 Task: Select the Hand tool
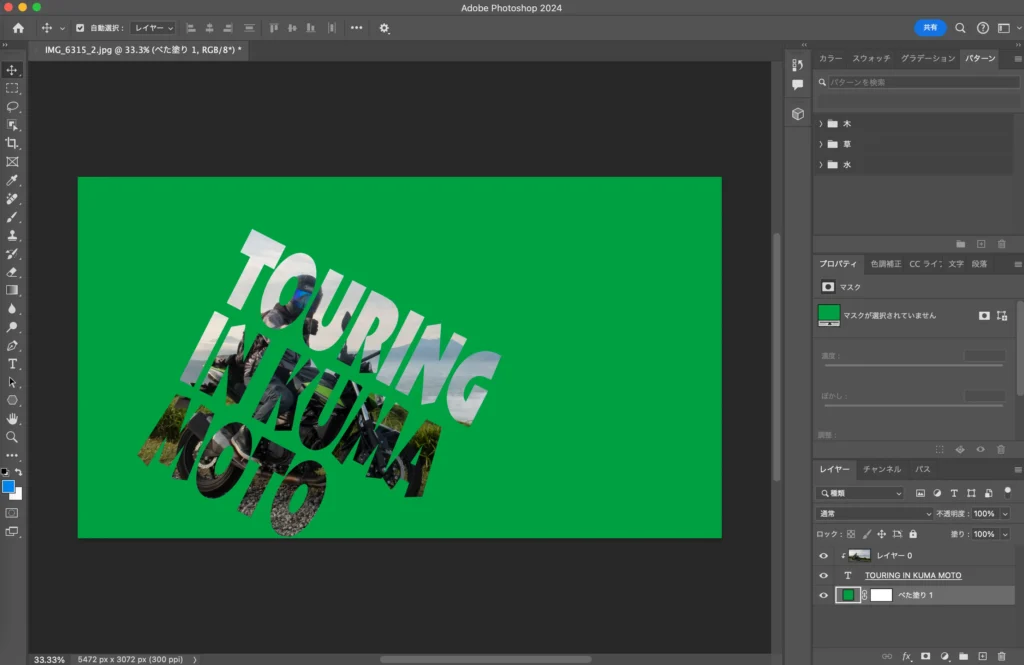(x=12, y=418)
